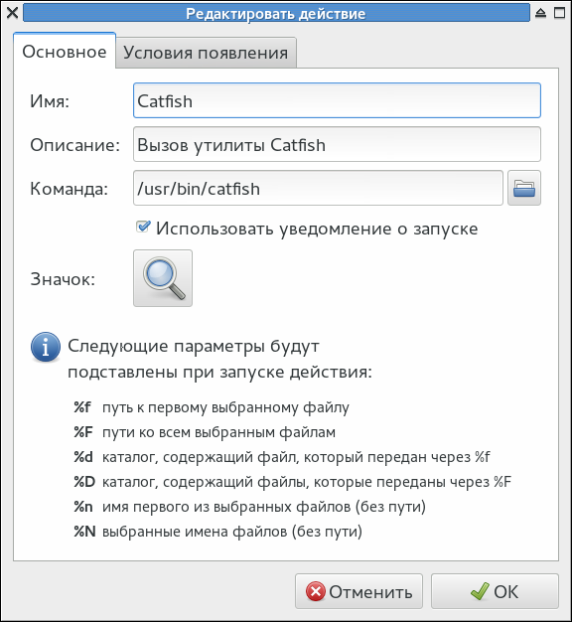Toggle the startup notification checkbox
Image resolution: width=572 pixels, height=622 pixels.
coord(142,227)
